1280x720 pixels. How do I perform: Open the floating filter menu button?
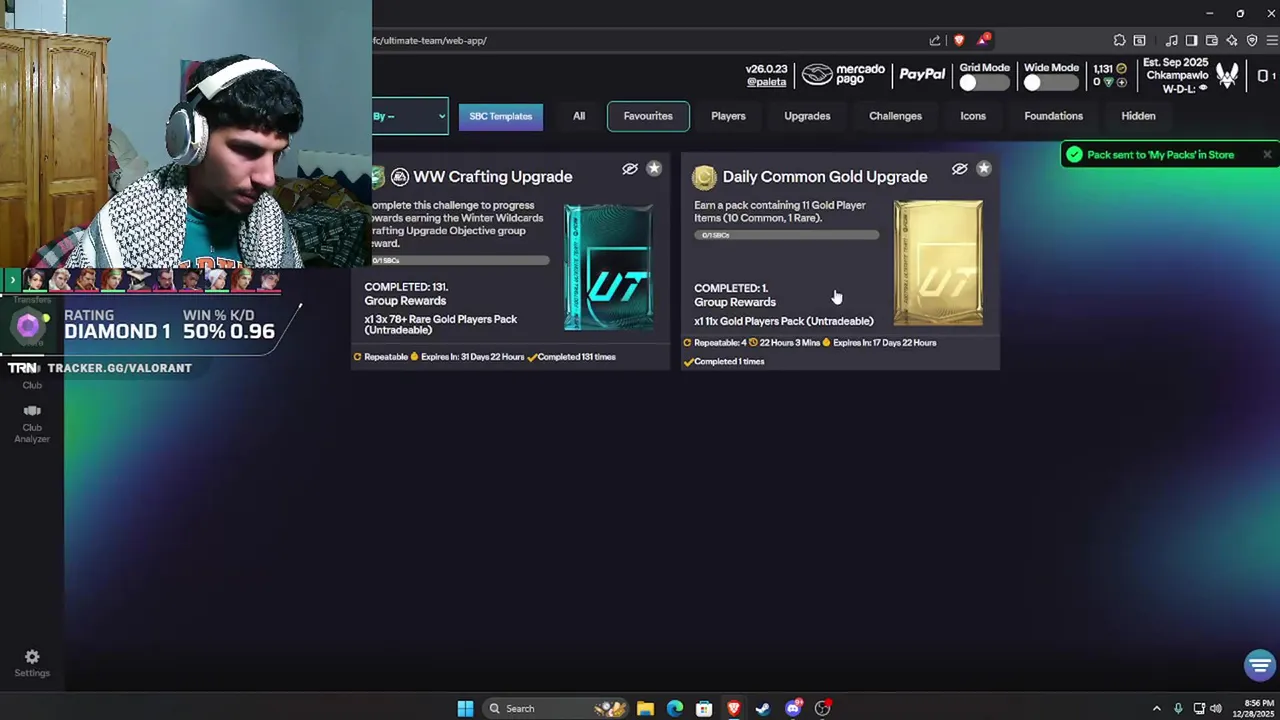(1259, 665)
